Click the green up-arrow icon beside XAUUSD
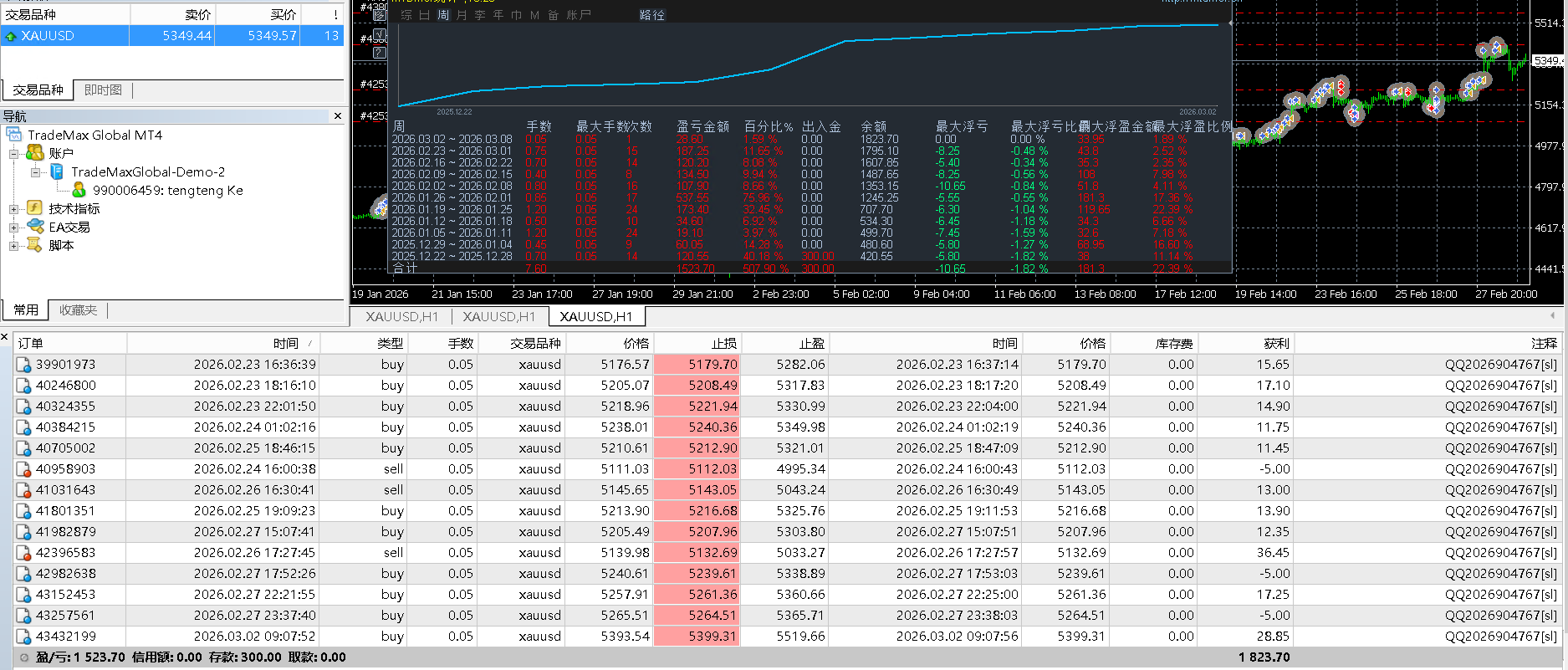This screenshot has width=1568, height=670. click(11, 36)
